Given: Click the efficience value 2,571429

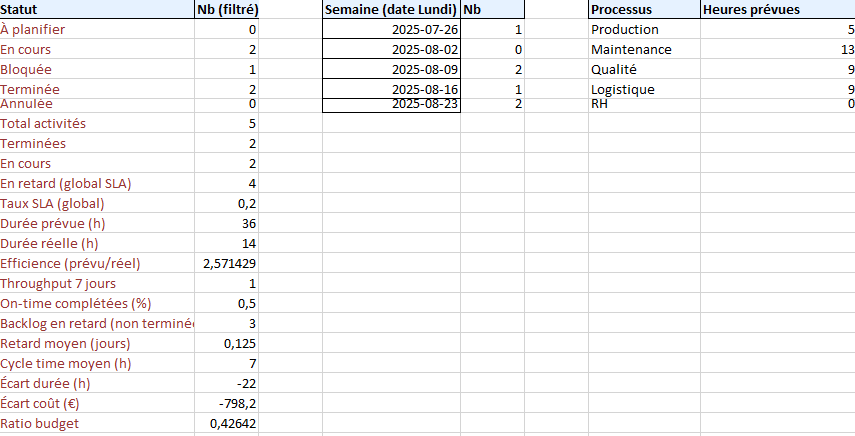Looking at the screenshot, I should [227, 263].
